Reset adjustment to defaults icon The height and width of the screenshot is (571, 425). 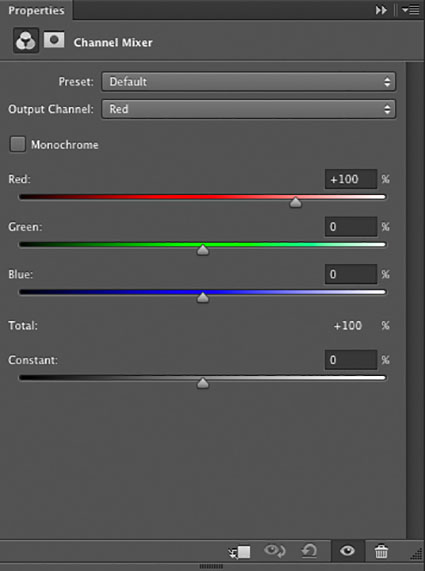(309, 551)
